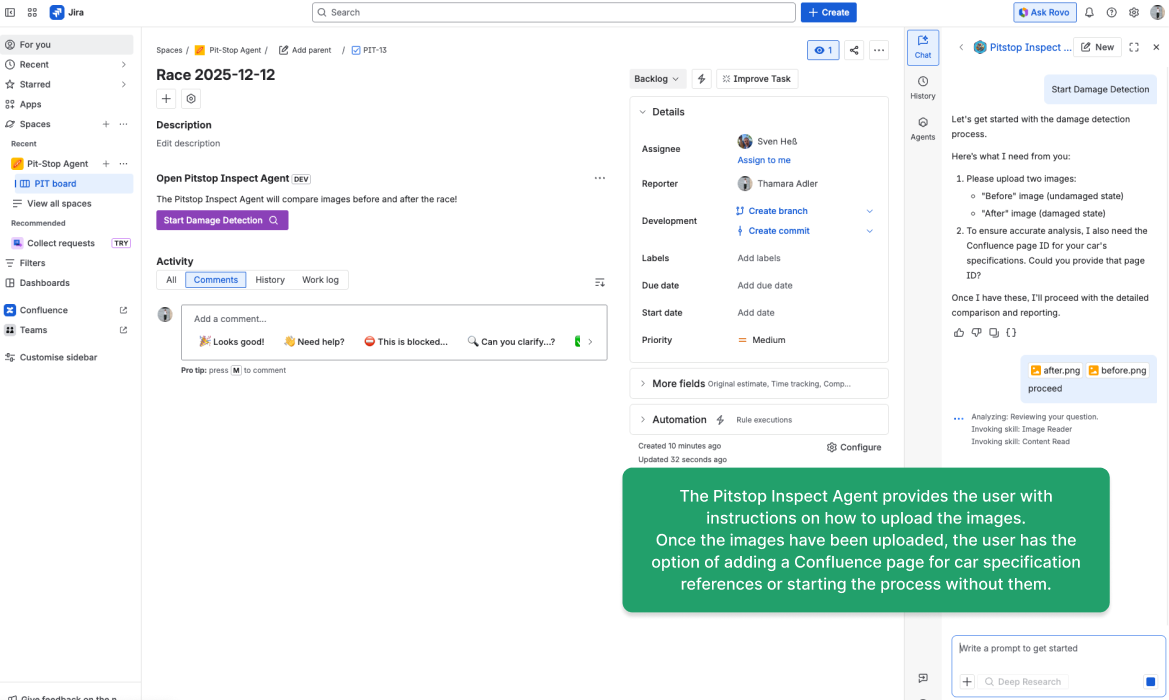Open For you in sidebar

[x=68, y=45]
